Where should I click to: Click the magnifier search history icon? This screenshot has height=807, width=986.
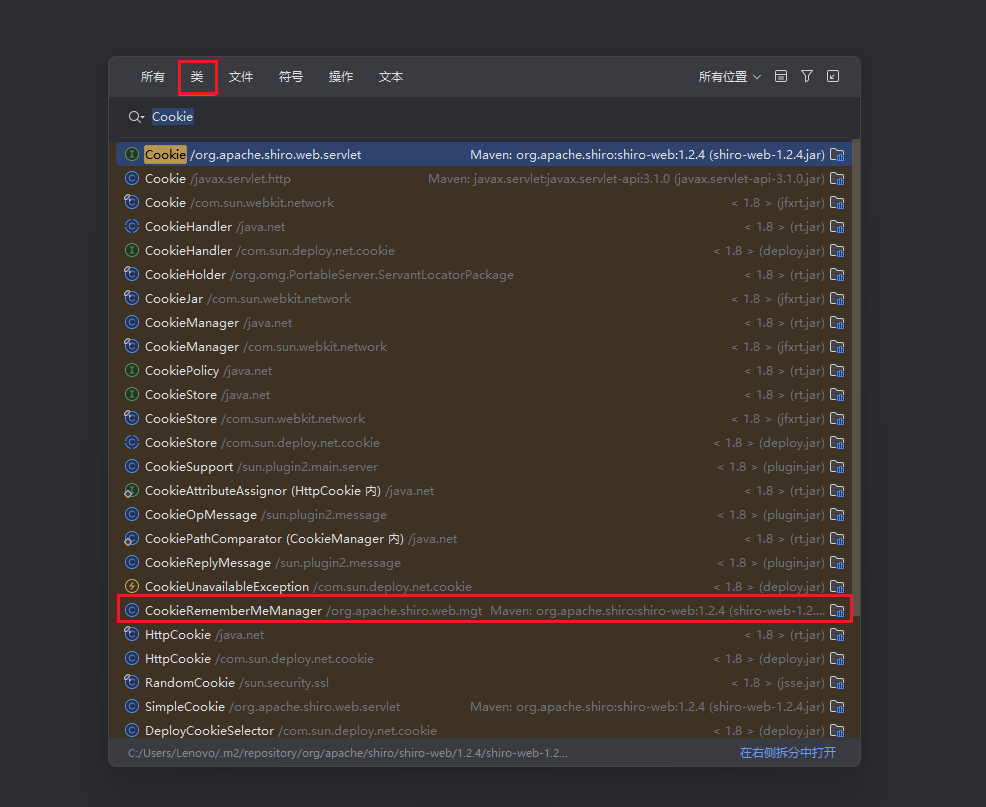point(136,117)
